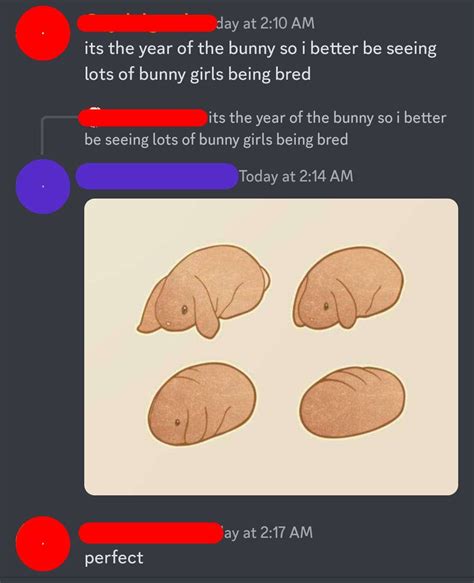This screenshot has width=474, height=583.
Task: Open the purple redacted username
Action: [157, 176]
